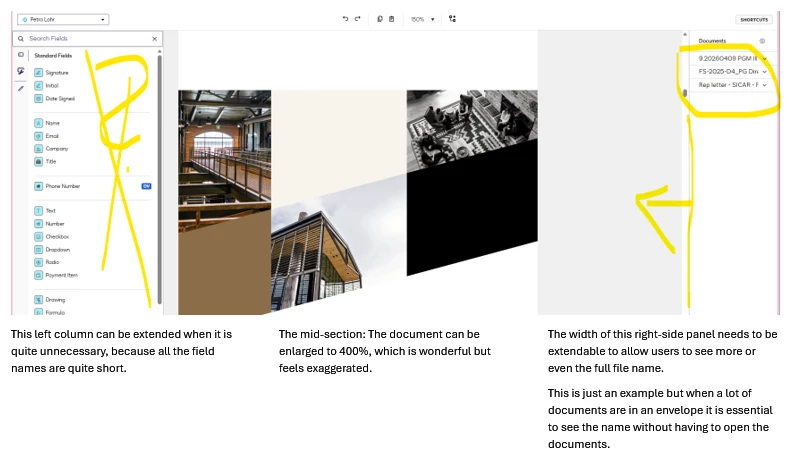Open the Documents panel settings icon
Viewport: 795px width, 472px height.
[x=762, y=41]
